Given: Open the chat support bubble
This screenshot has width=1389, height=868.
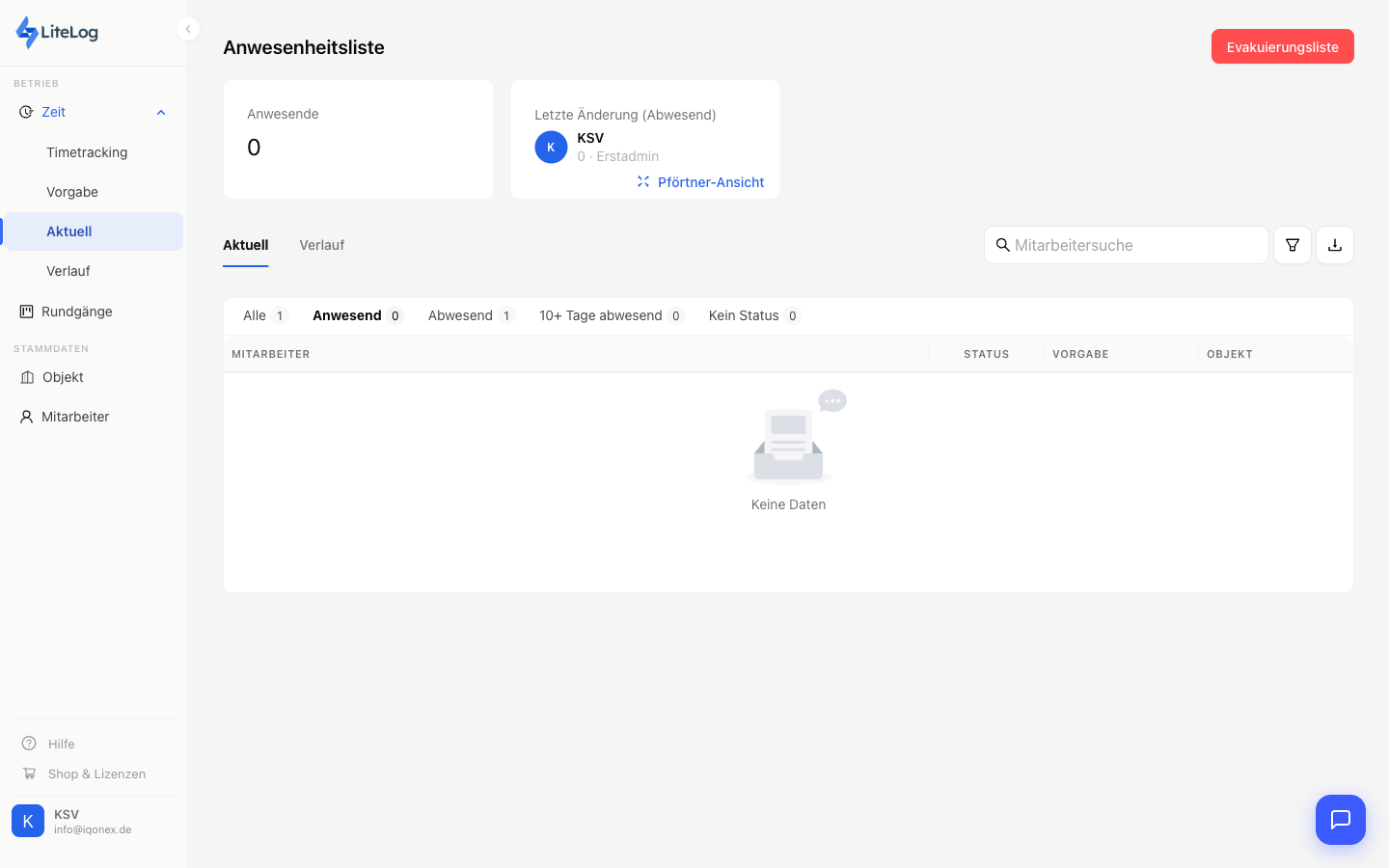Looking at the screenshot, I should tap(1340, 820).
